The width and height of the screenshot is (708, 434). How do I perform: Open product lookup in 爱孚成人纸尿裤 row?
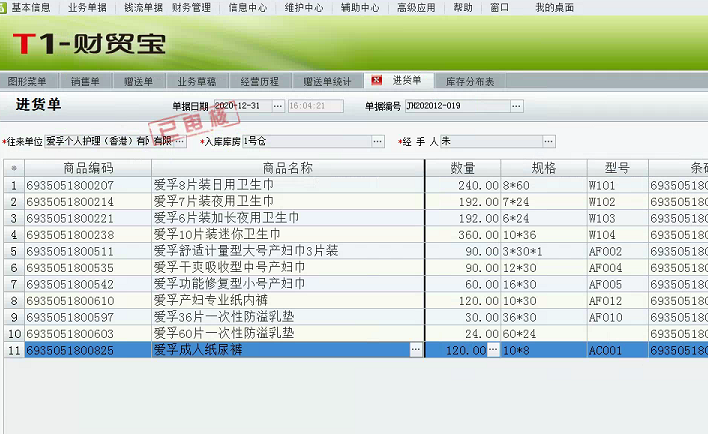416,350
